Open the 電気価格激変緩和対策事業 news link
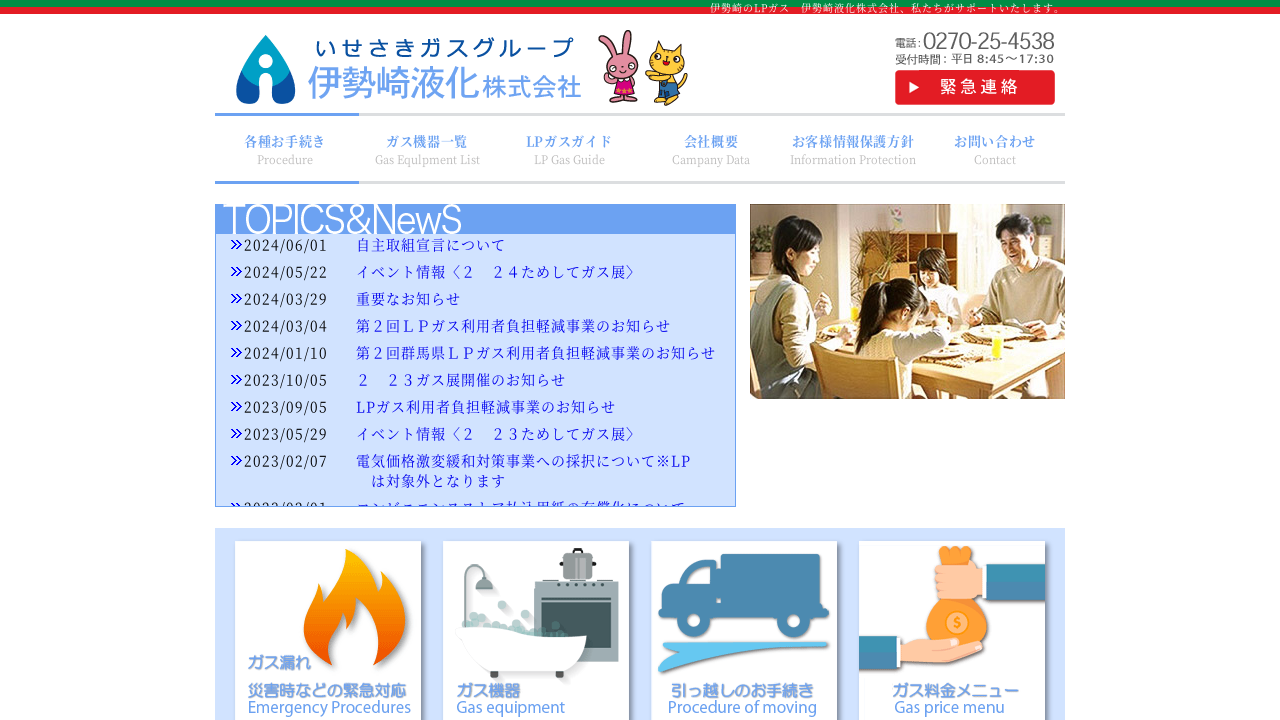The width and height of the screenshot is (1280, 720). pyautogui.click(x=523, y=461)
